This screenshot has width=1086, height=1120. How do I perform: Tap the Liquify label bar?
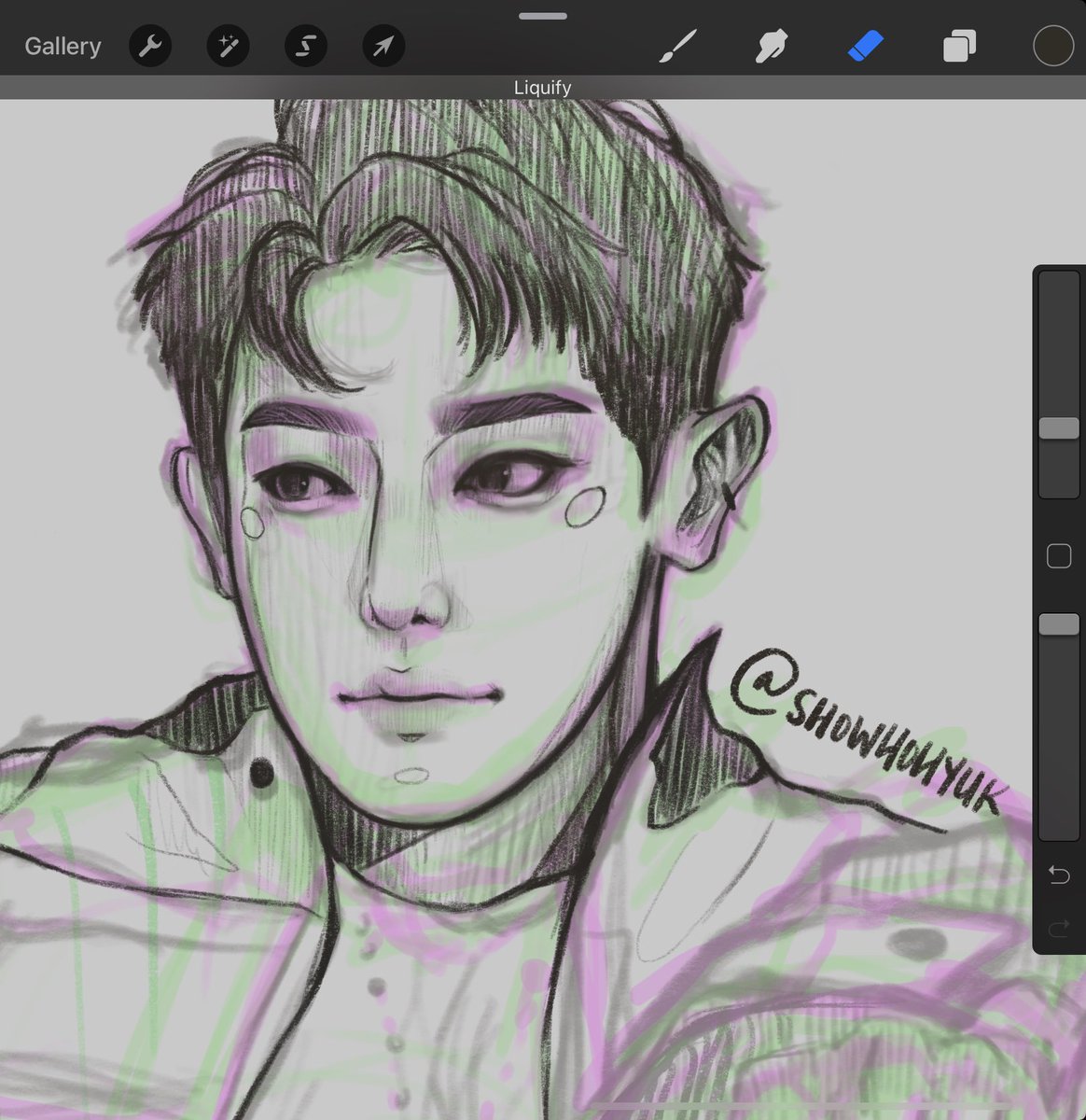543,88
